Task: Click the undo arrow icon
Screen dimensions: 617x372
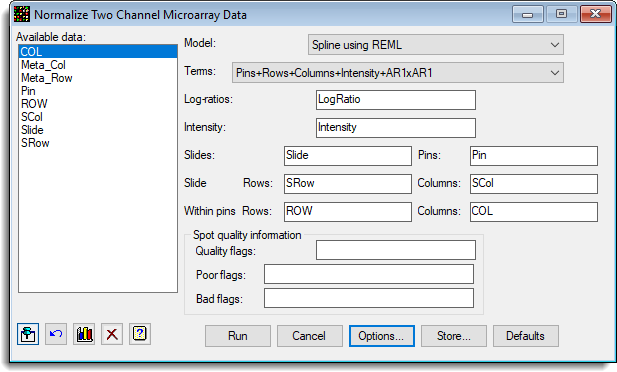Action: 56,334
